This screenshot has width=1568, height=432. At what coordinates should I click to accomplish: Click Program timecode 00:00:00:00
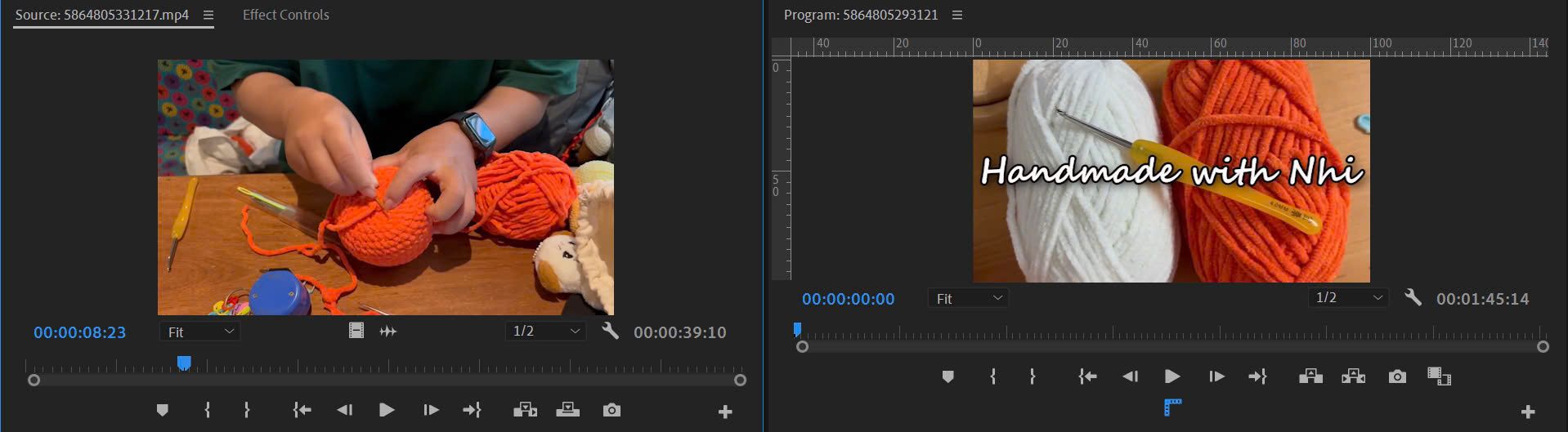point(849,299)
